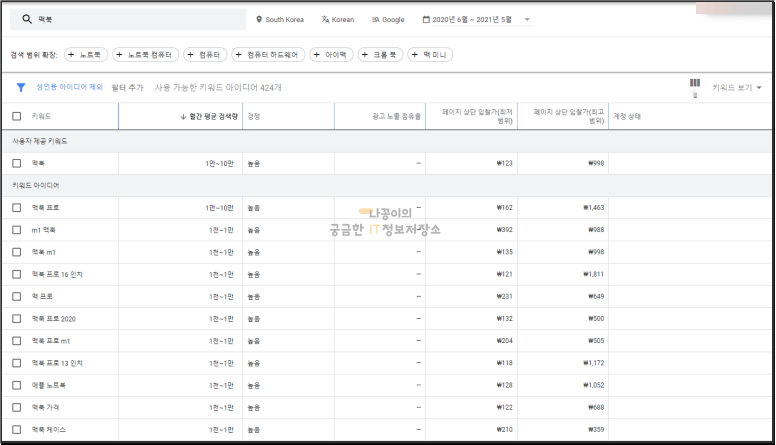The height and width of the screenshot is (445, 776).
Task: Add the 노트북 broaden-search chip
Action: (86, 54)
